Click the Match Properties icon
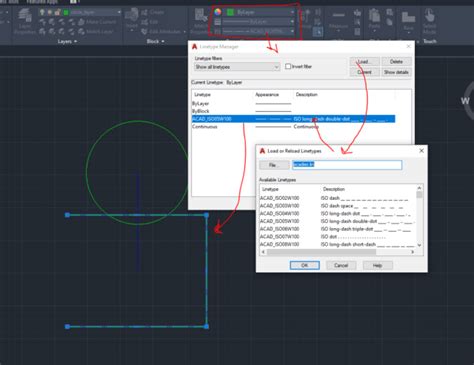Viewport: 474px width, 365px height. pyautogui.click(x=201, y=15)
